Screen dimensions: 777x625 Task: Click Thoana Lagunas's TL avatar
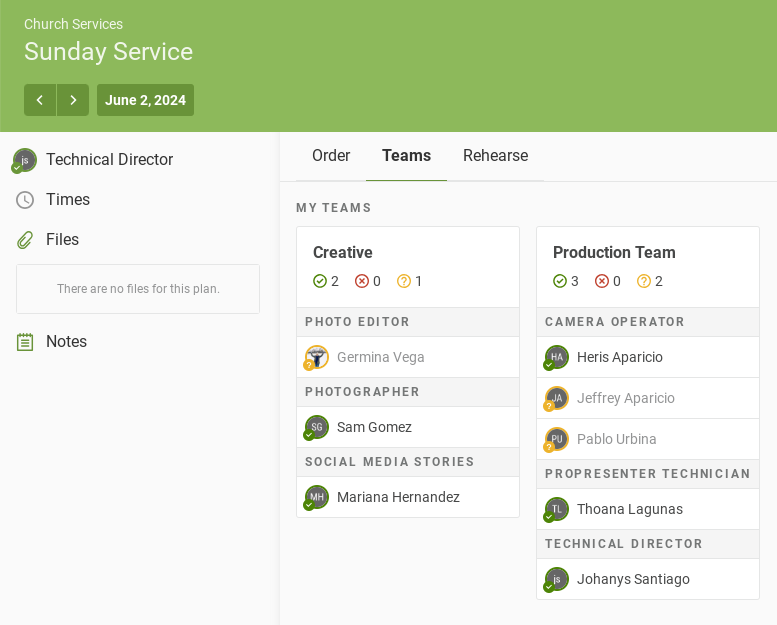[x=557, y=509]
